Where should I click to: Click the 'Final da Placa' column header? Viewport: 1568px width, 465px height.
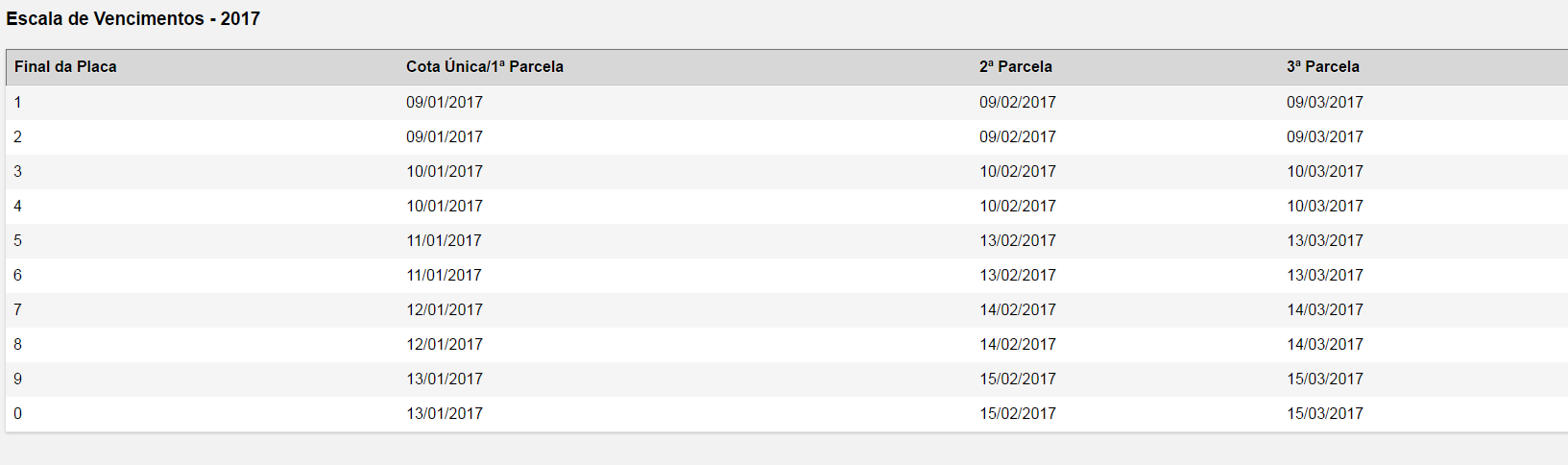pos(65,67)
